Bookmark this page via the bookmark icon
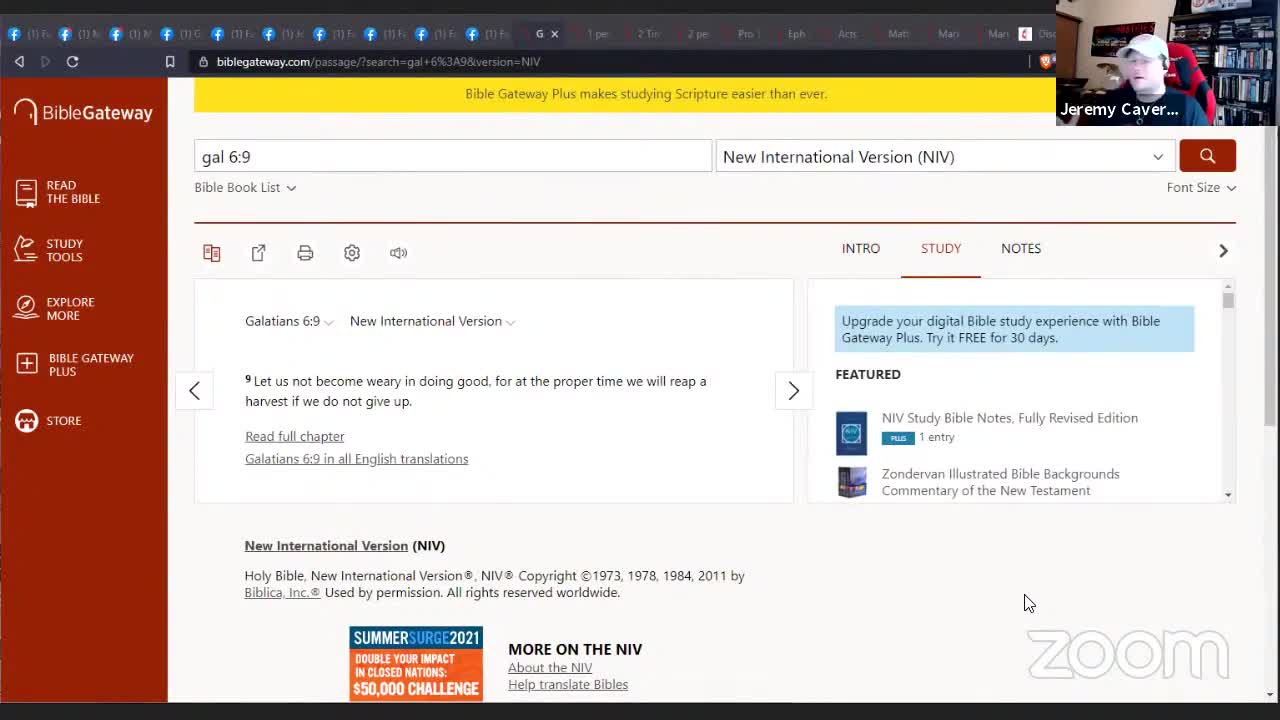1280x720 pixels. tap(170, 62)
